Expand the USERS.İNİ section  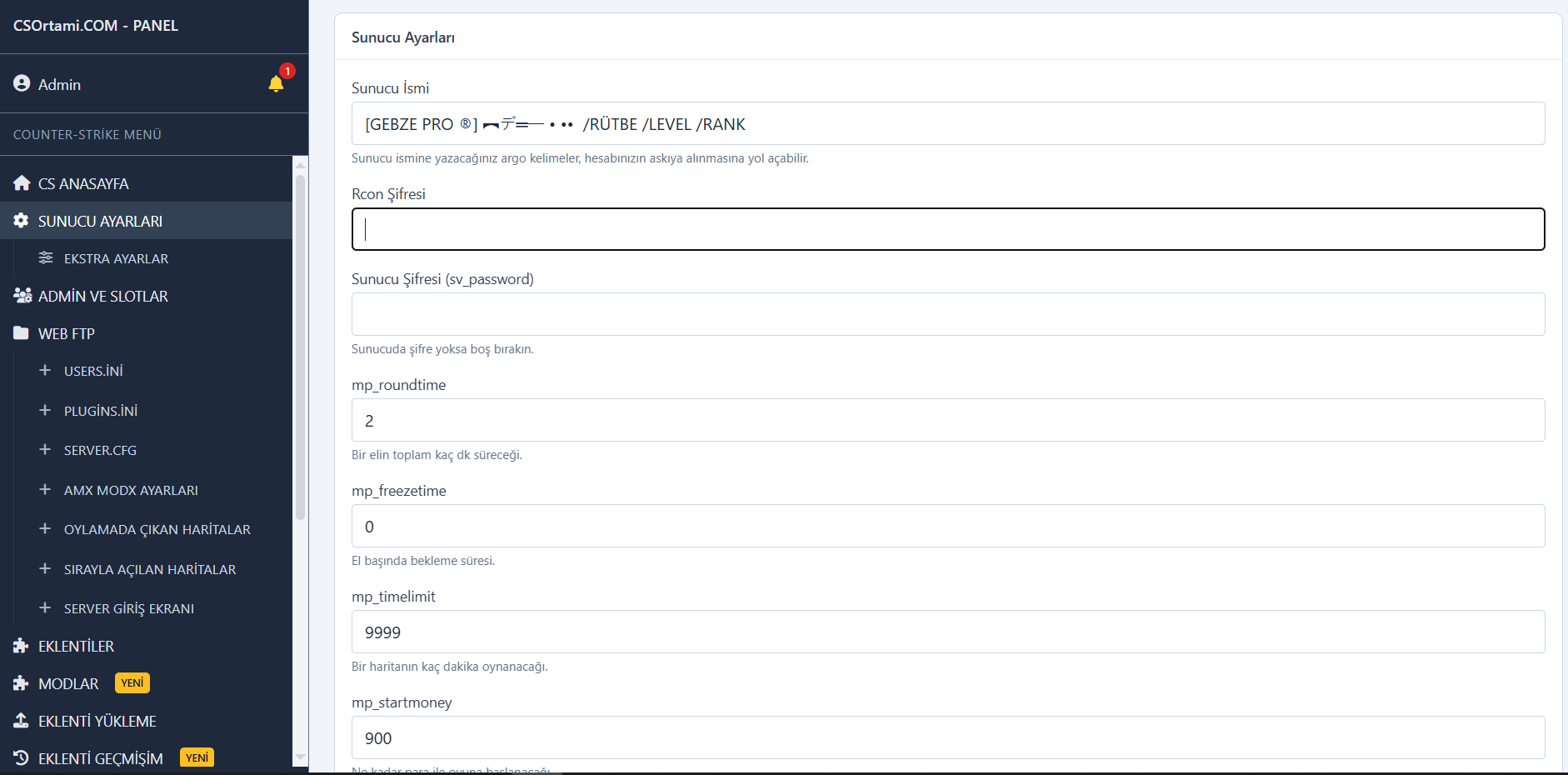point(93,370)
